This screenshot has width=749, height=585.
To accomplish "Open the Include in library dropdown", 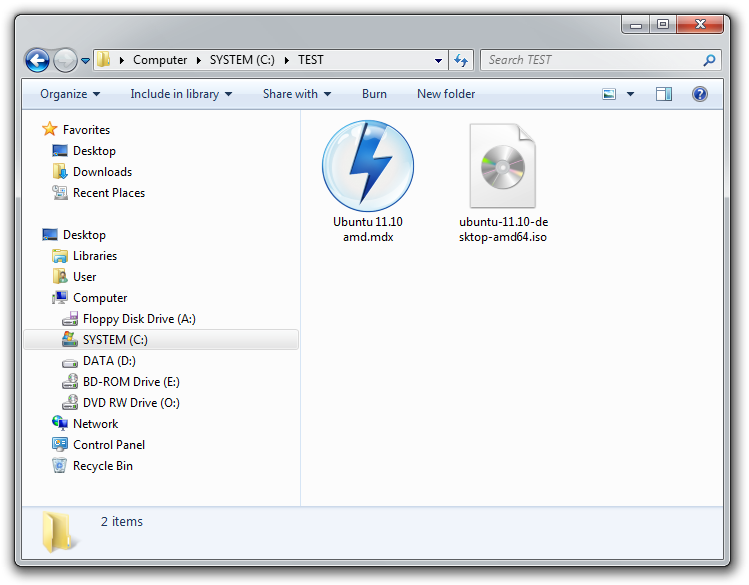I will point(181,94).
